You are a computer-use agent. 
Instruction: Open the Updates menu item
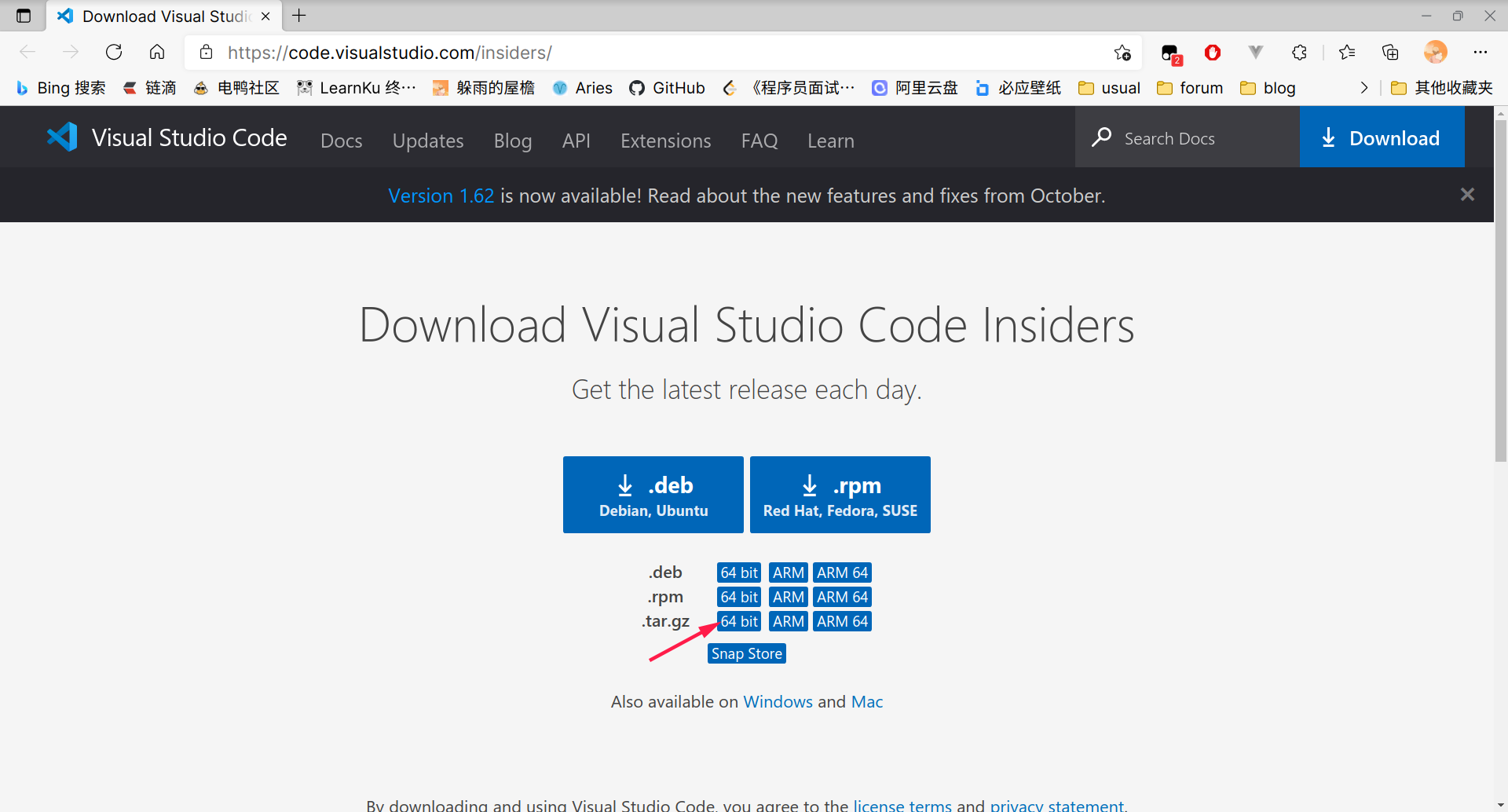click(x=428, y=141)
